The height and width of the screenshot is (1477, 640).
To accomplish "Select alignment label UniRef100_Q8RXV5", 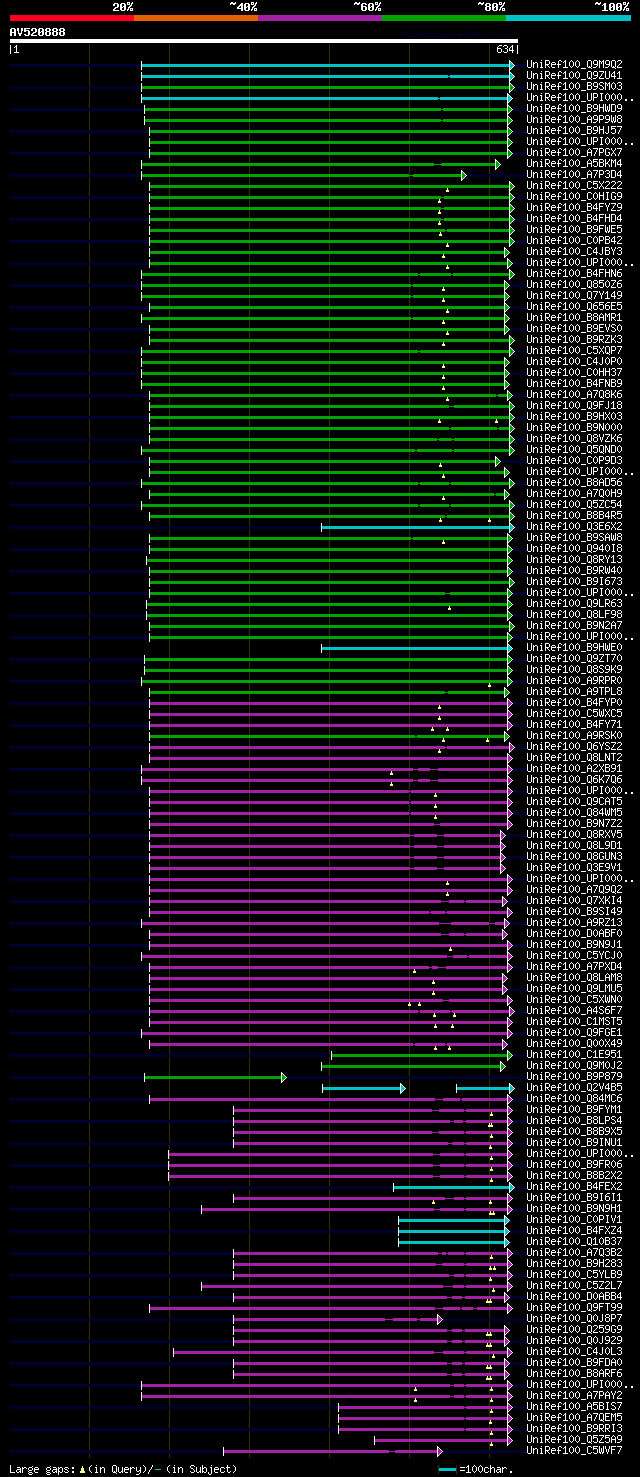I will (574, 835).
